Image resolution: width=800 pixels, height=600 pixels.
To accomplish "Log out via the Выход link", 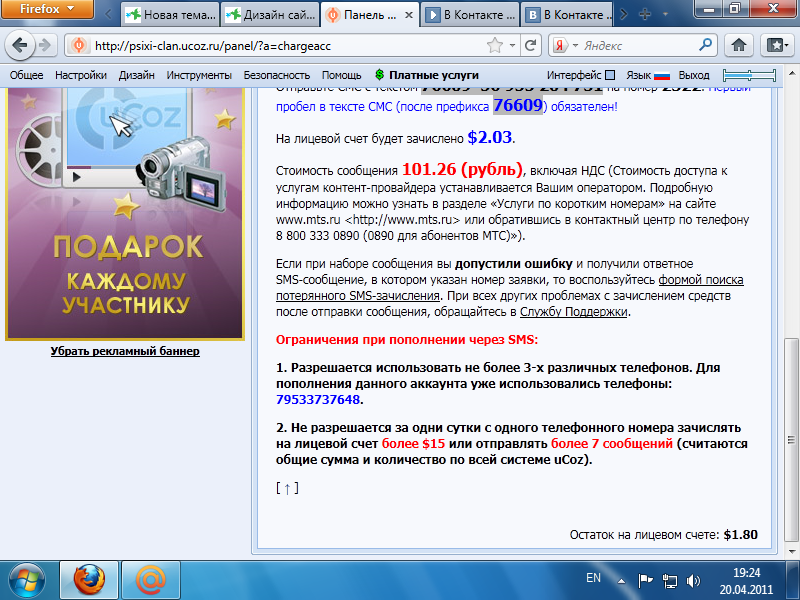I will click(694, 76).
